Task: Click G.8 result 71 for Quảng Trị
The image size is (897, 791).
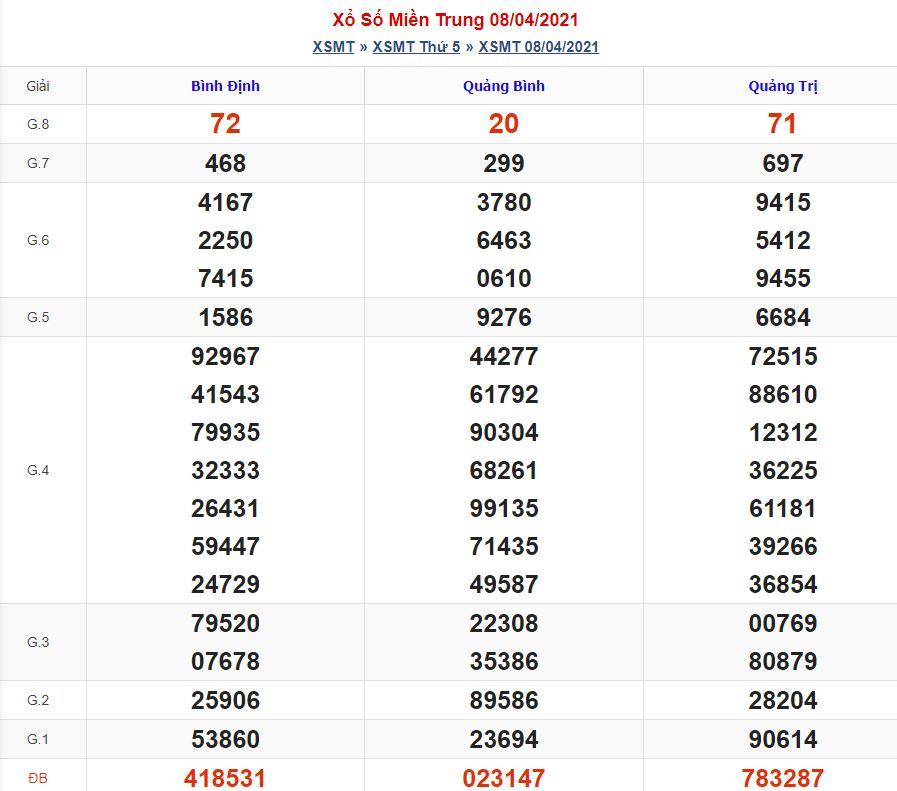Action: [x=783, y=124]
